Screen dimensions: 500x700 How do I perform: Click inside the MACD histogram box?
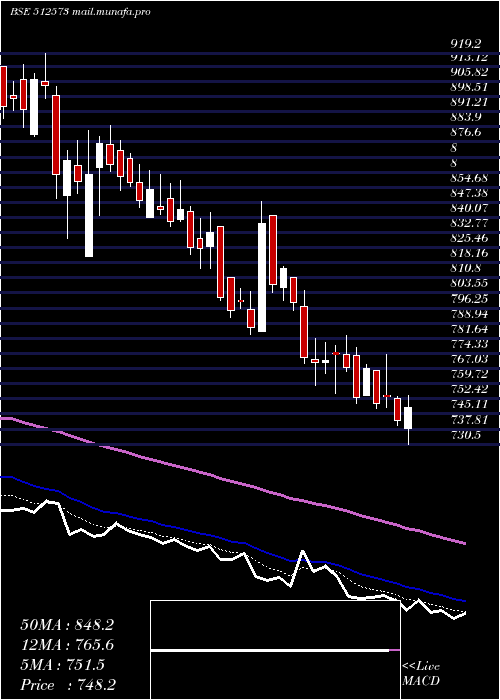[x=275, y=650]
